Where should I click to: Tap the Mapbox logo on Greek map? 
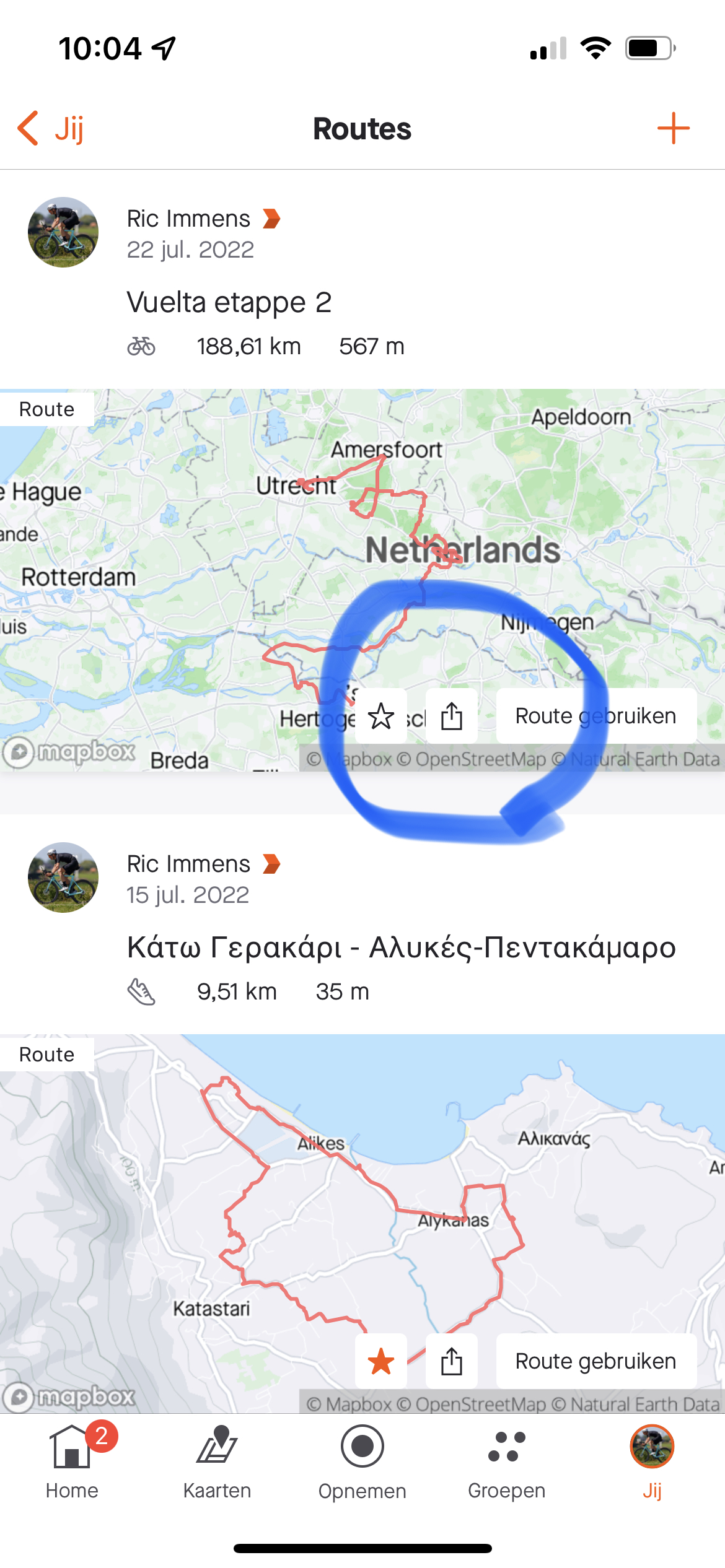(x=69, y=1397)
